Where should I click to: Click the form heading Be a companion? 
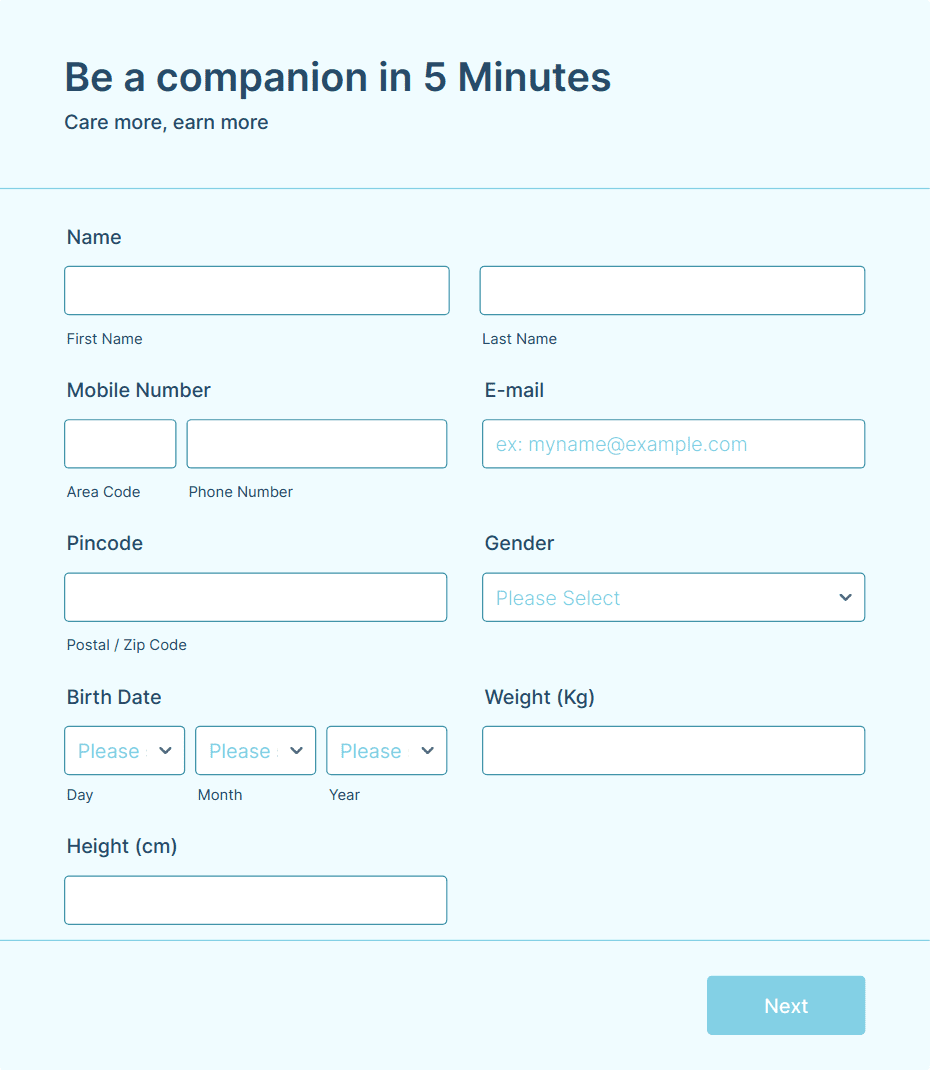(338, 76)
